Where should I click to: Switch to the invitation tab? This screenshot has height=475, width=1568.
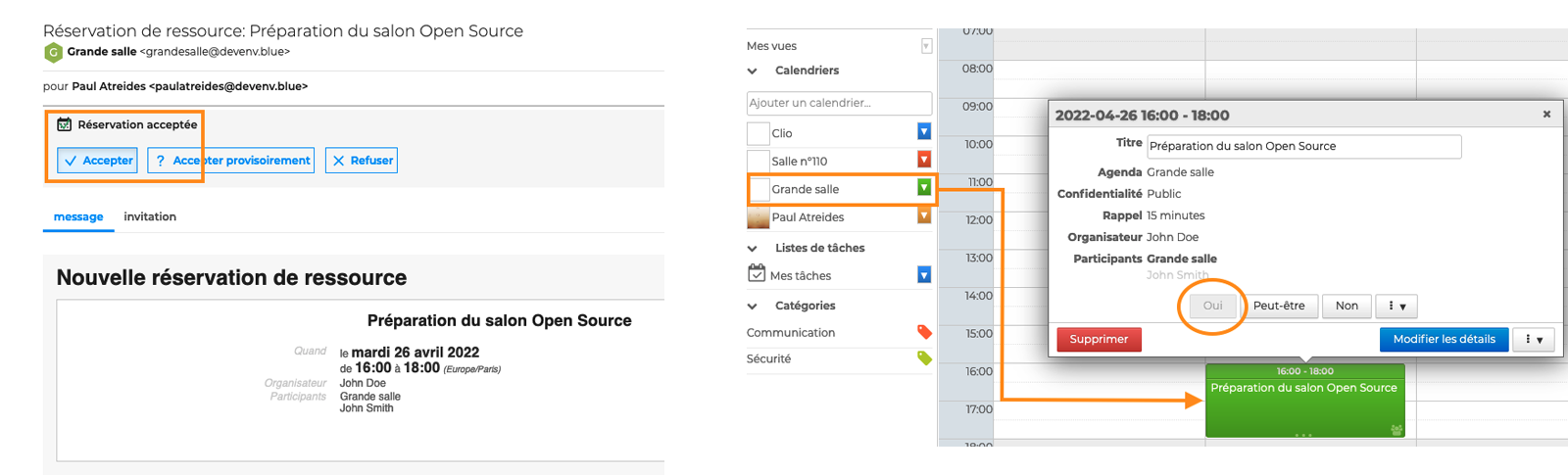click(x=150, y=216)
